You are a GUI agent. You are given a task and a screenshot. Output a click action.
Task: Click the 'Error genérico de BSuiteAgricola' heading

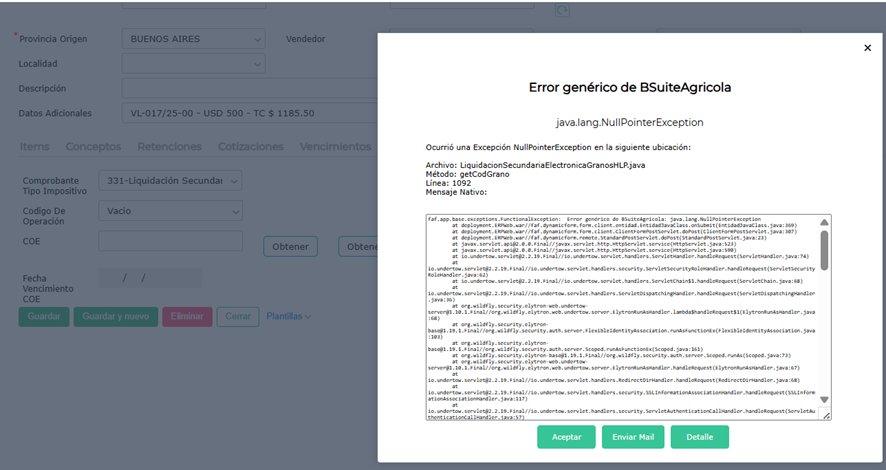pos(629,88)
